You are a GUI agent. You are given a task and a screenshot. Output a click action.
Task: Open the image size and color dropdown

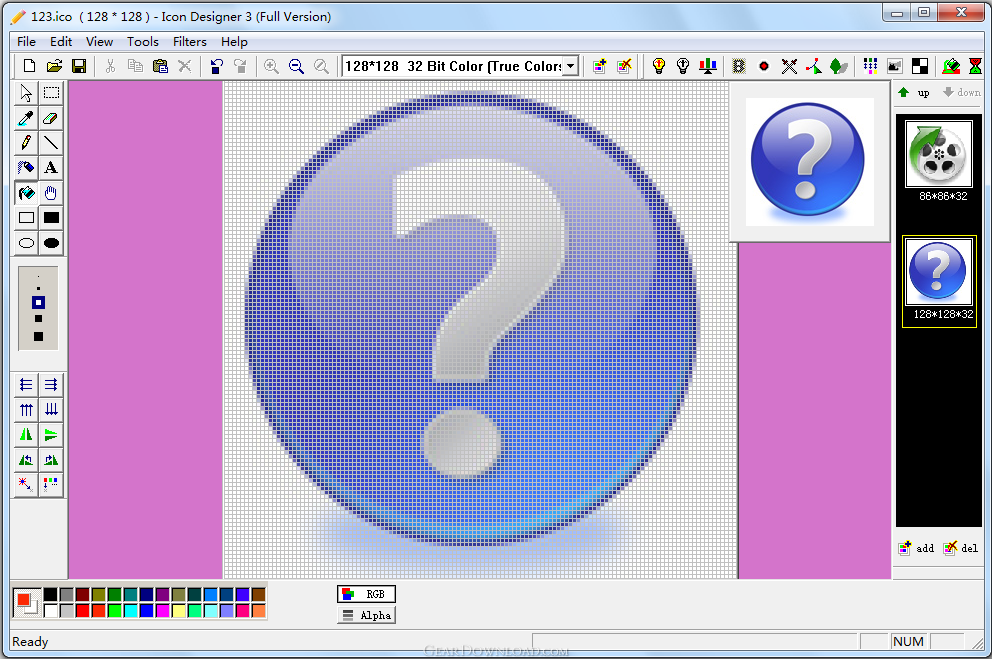571,66
